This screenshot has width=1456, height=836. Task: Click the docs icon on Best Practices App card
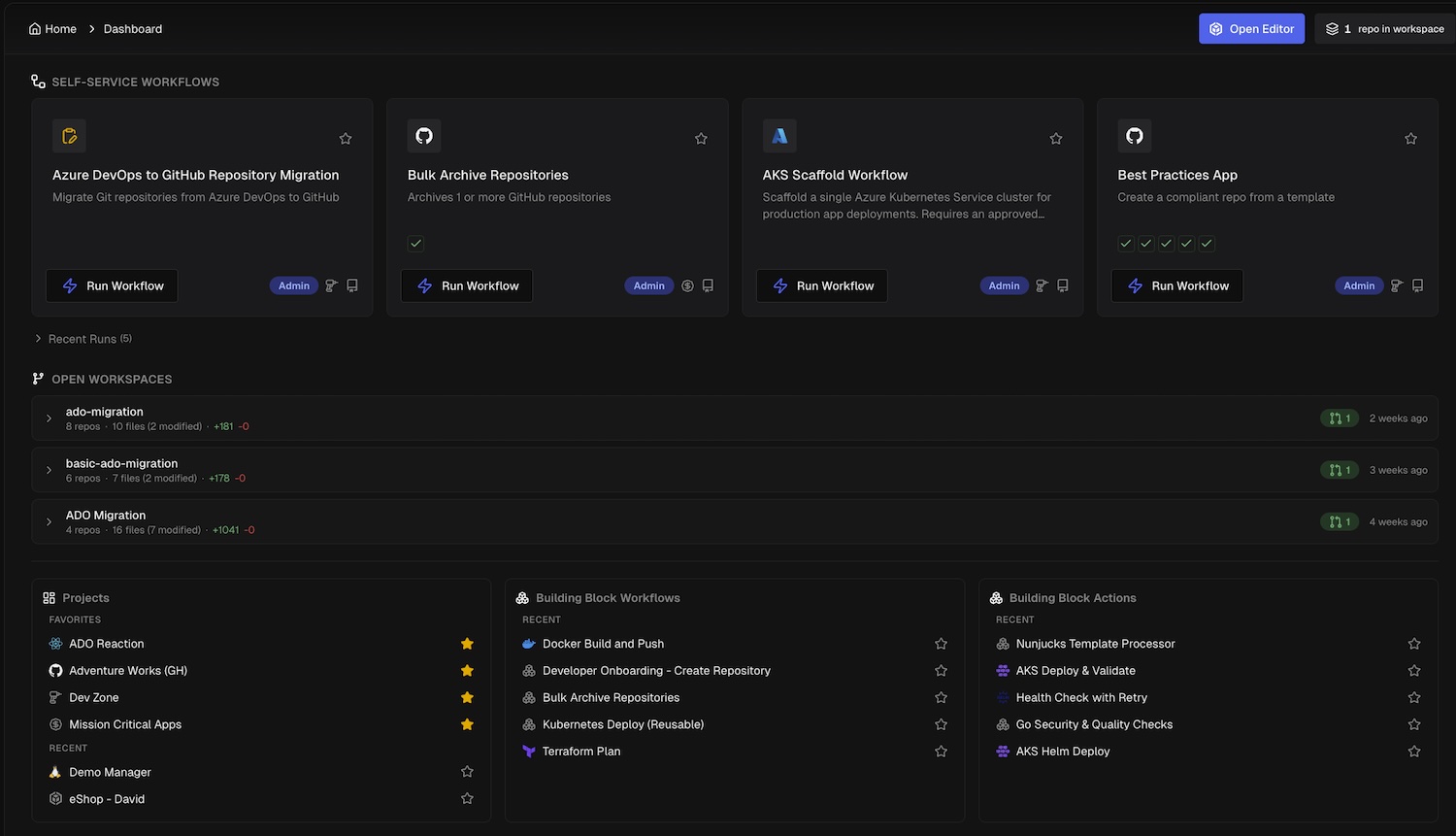point(1418,285)
